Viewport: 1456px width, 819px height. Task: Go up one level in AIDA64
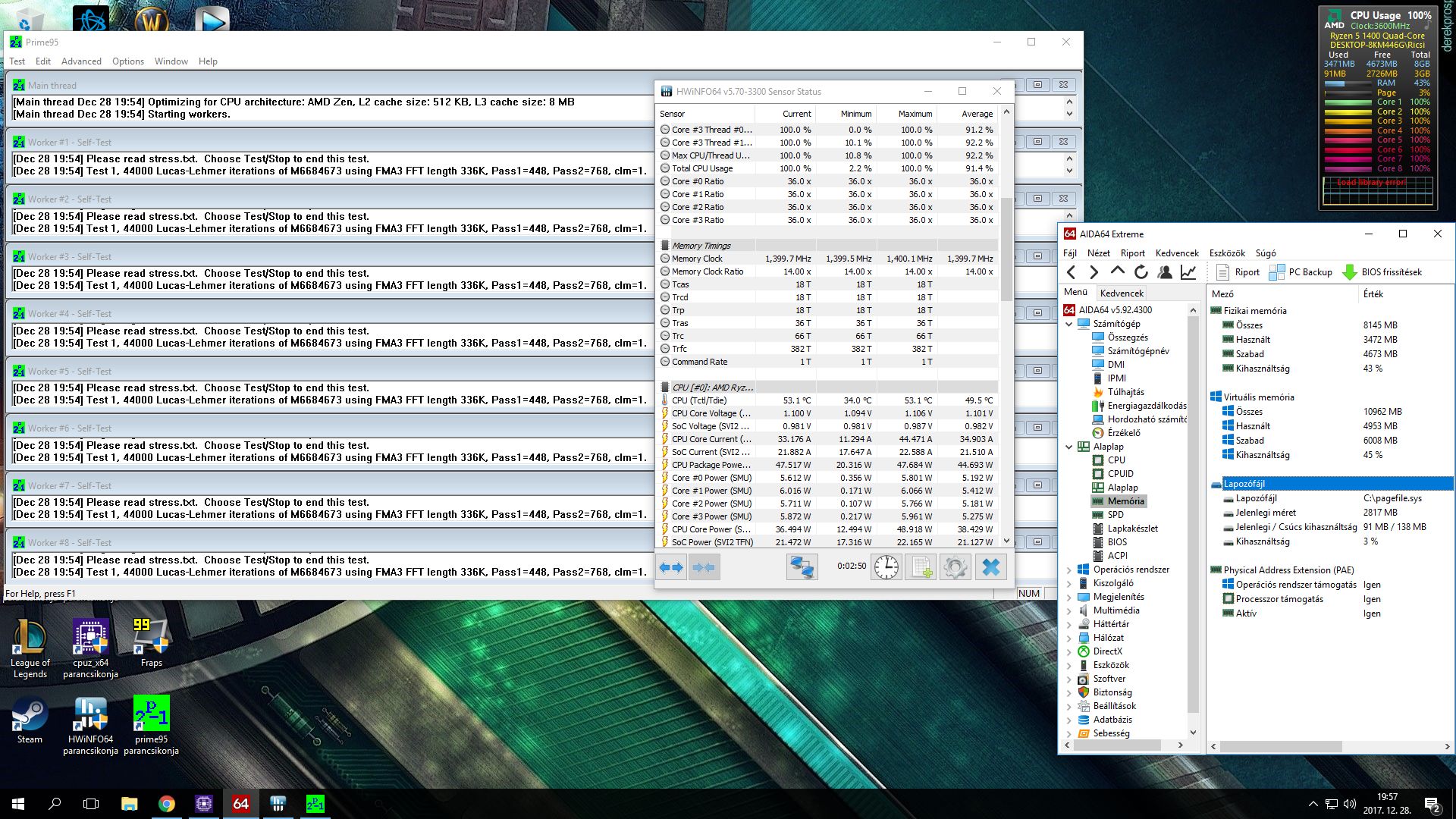pos(1117,271)
